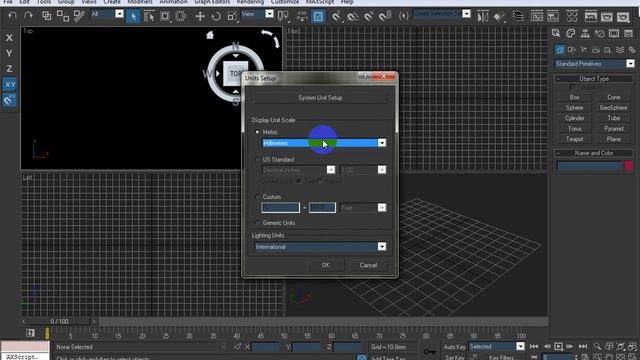Open the Customize menu
The height and width of the screenshot is (360, 640).
tap(285, 2)
